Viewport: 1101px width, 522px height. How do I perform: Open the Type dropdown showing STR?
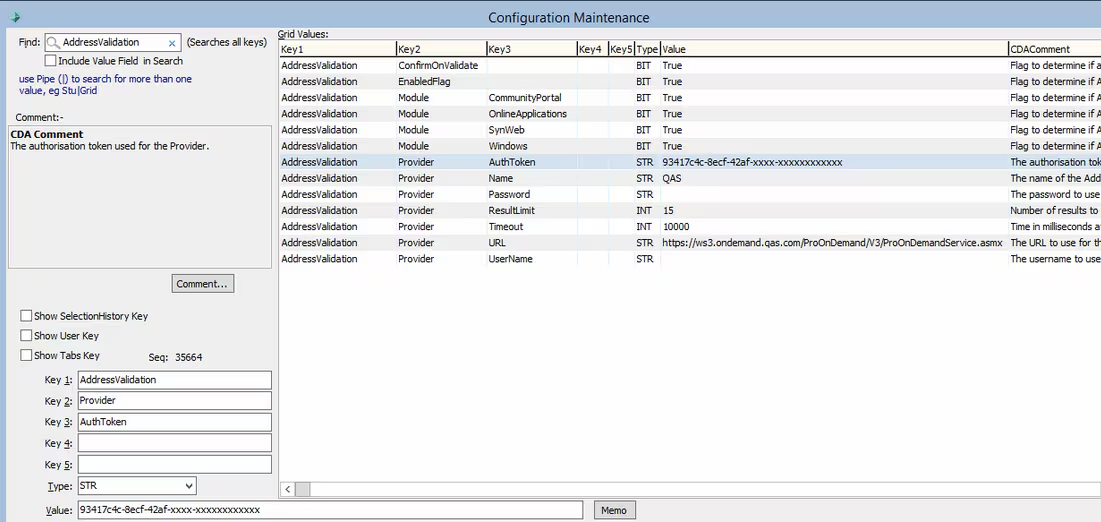136,486
